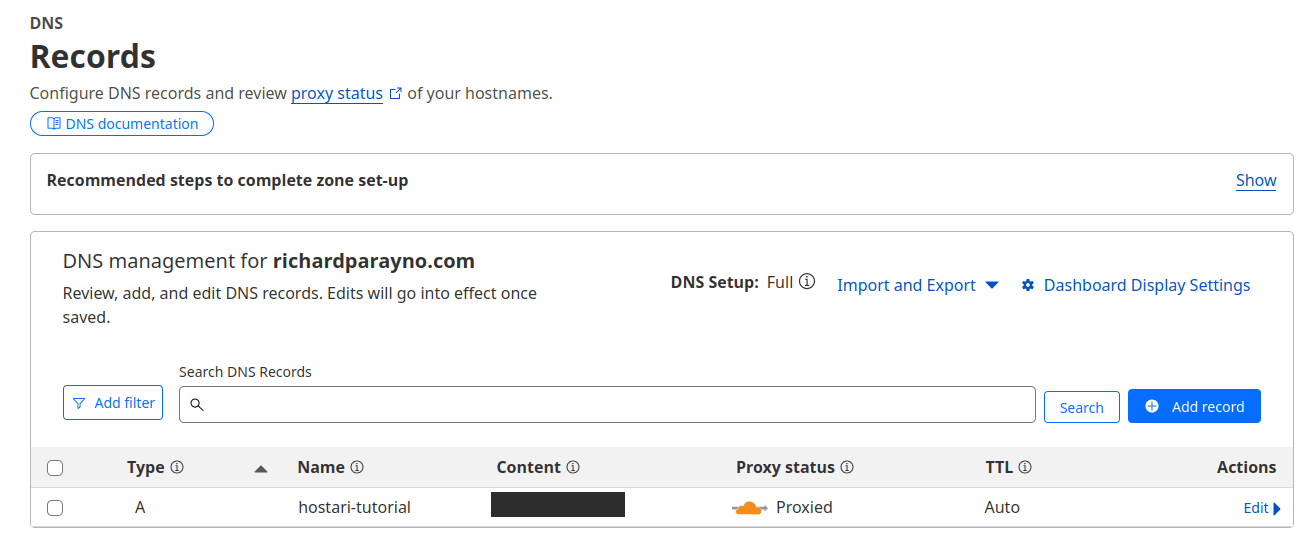1307x535 pixels.
Task: Edit the hostari-tutorial record
Action: [x=1262, y=508]
